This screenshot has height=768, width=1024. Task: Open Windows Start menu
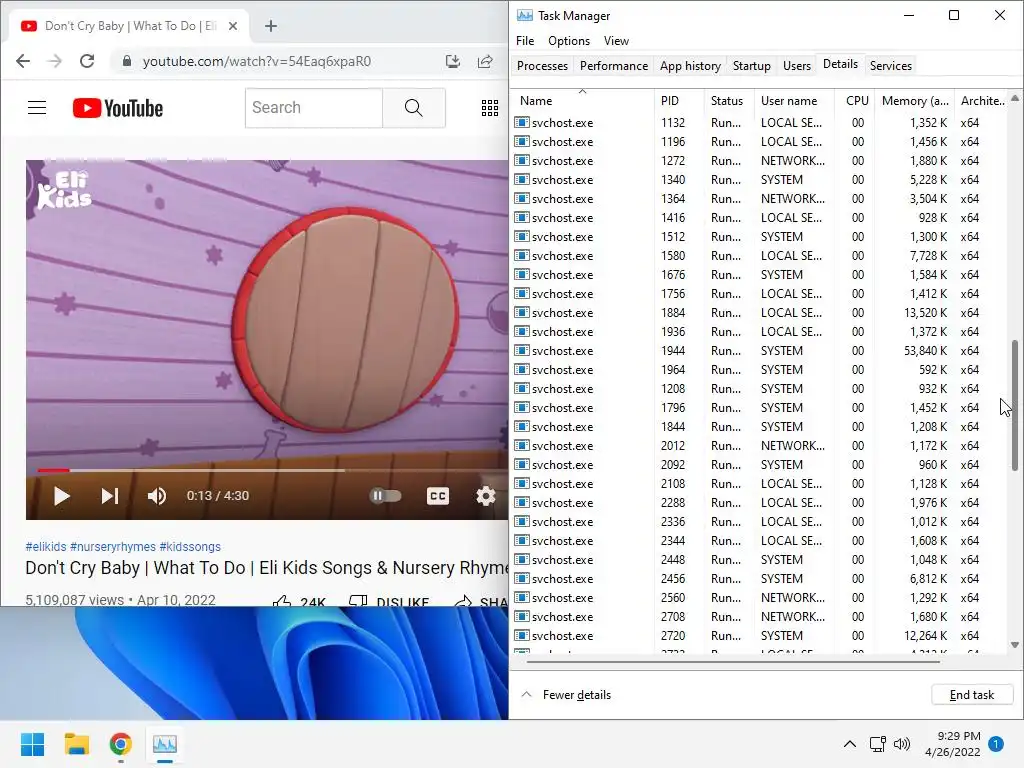point(33,744)
